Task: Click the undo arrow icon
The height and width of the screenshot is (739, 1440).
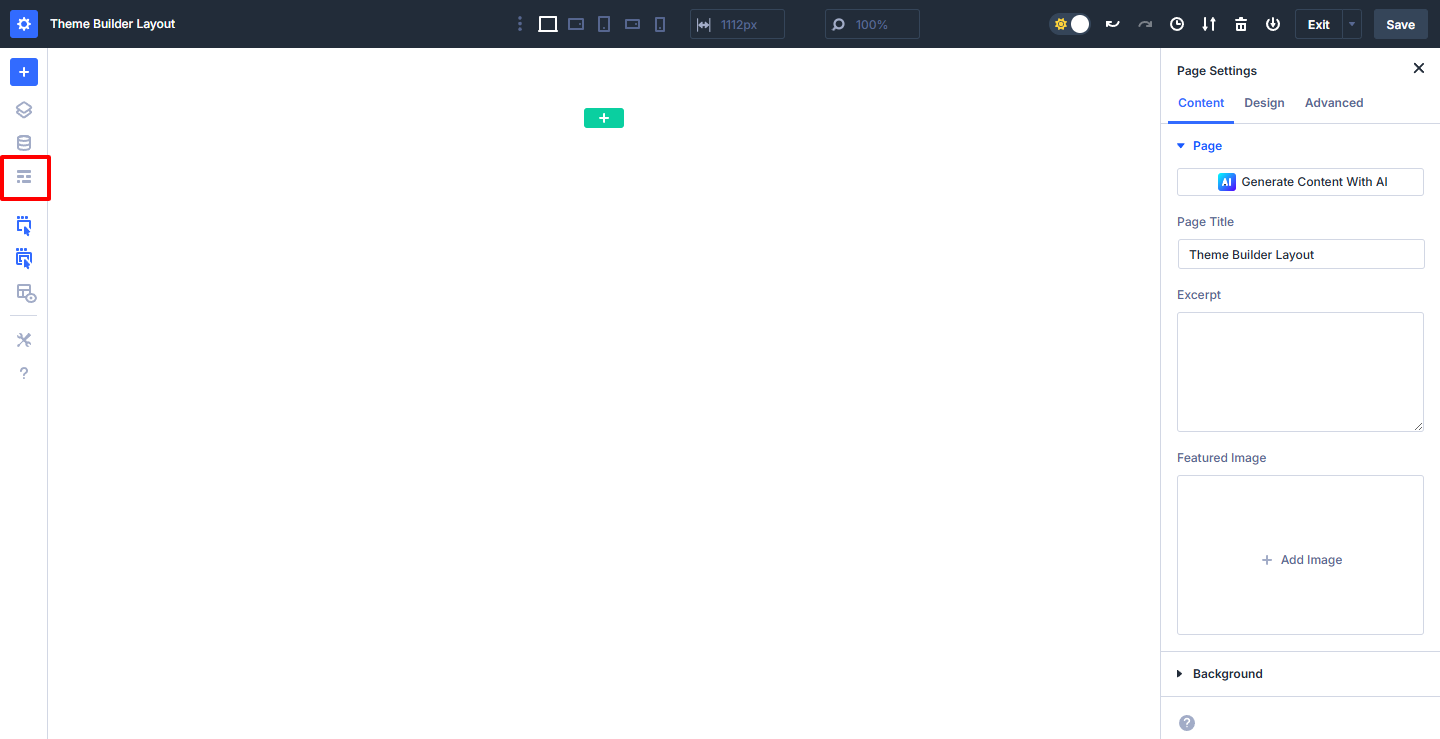Action: pyautogui.click(x=1113, y=24)
